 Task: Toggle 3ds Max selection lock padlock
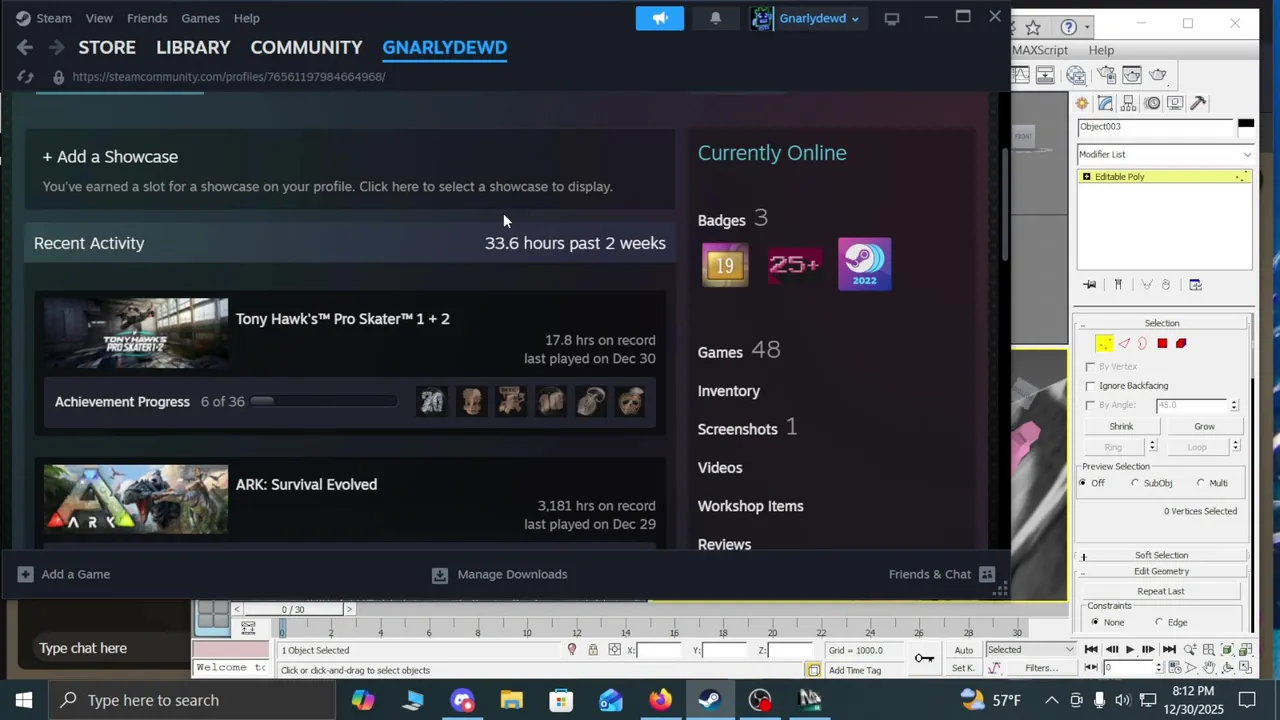tap(593, 650)
